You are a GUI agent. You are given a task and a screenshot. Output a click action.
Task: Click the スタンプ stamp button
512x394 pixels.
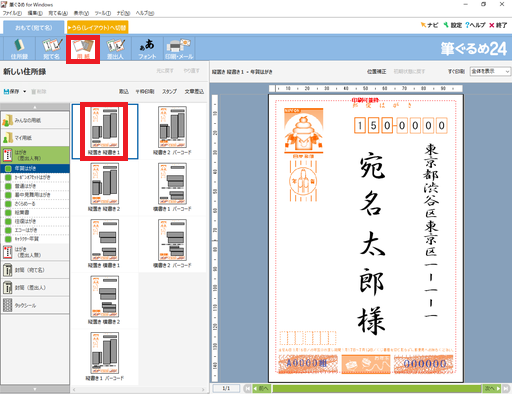pos(169,91)
